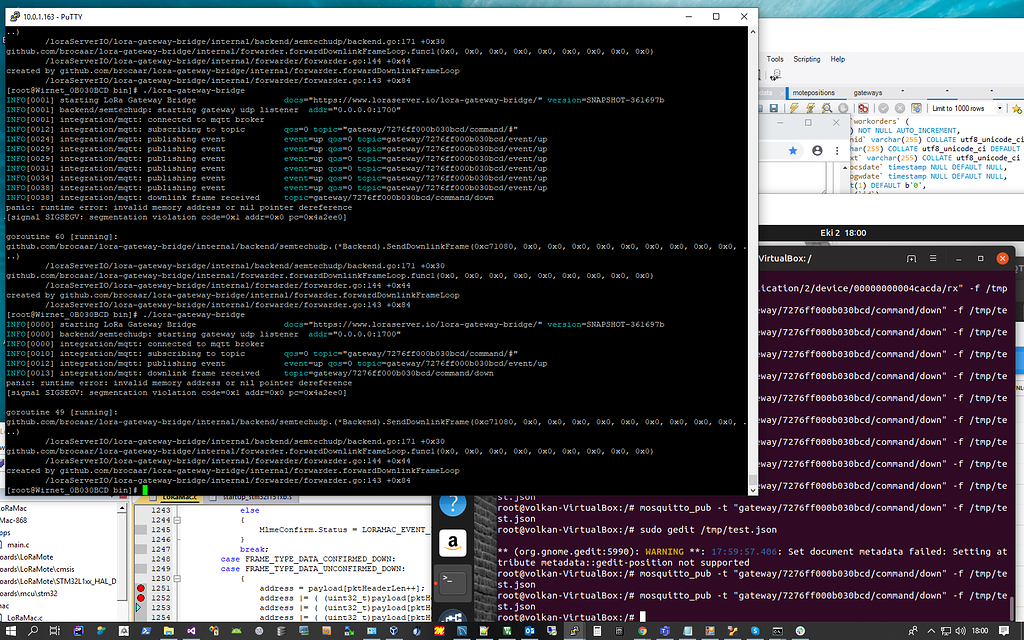Click the project tree scrollbar up arrow

click(121, 507)
